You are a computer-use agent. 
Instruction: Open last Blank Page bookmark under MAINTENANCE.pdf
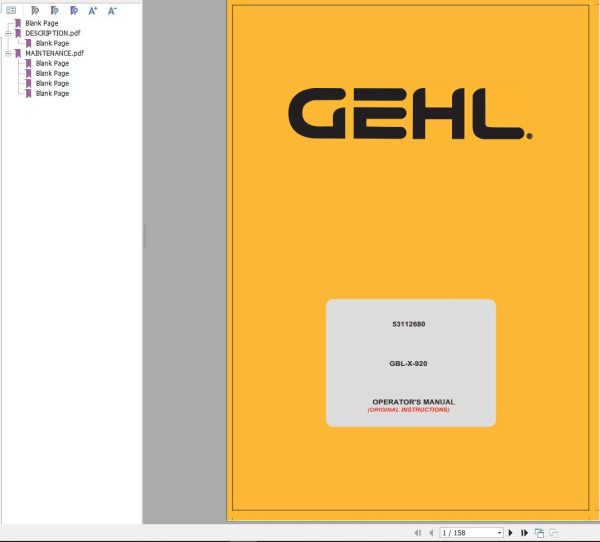pos(52,93)
